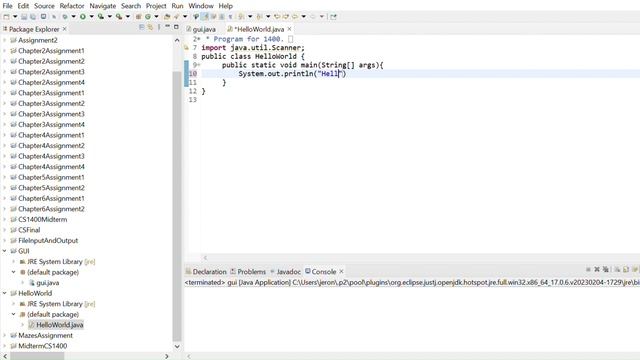Click the Last Edit Location icon

(277, 17)
